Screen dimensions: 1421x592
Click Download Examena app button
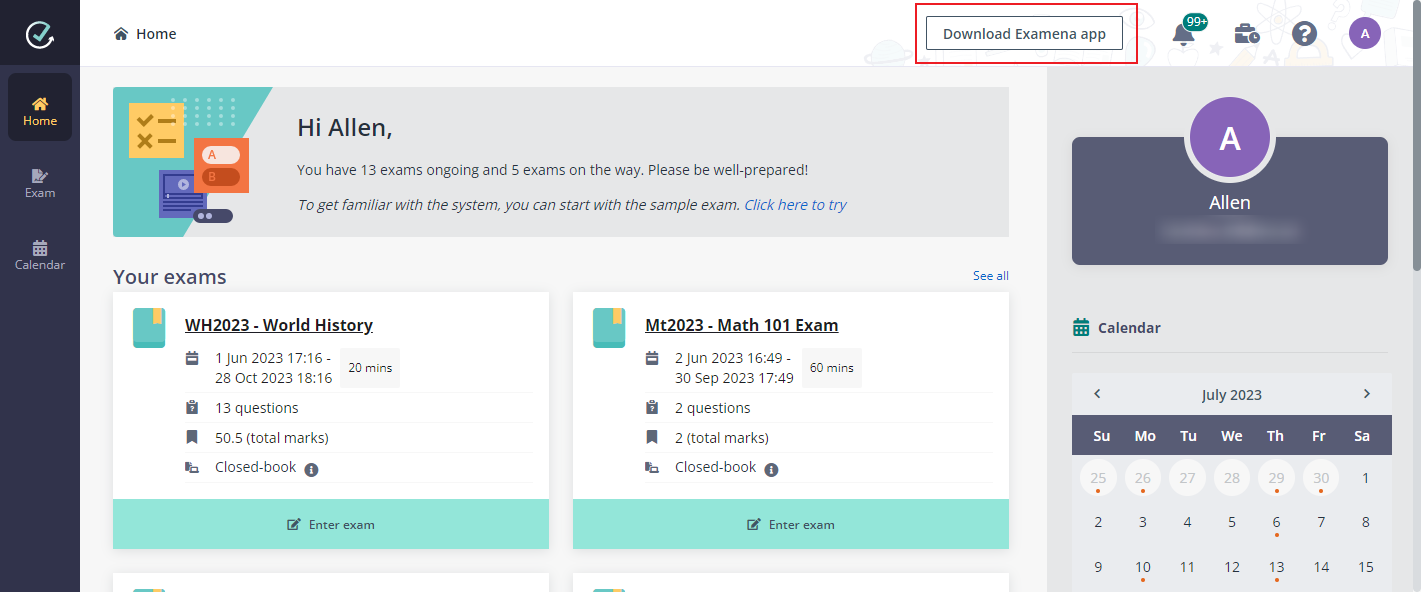click(x=1024, y=33)
